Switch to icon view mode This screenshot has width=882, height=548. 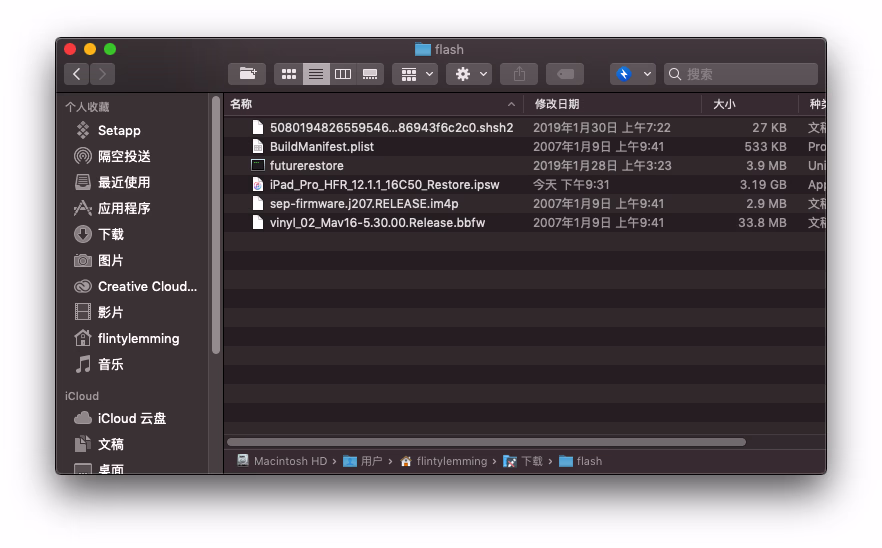point(289,74)
